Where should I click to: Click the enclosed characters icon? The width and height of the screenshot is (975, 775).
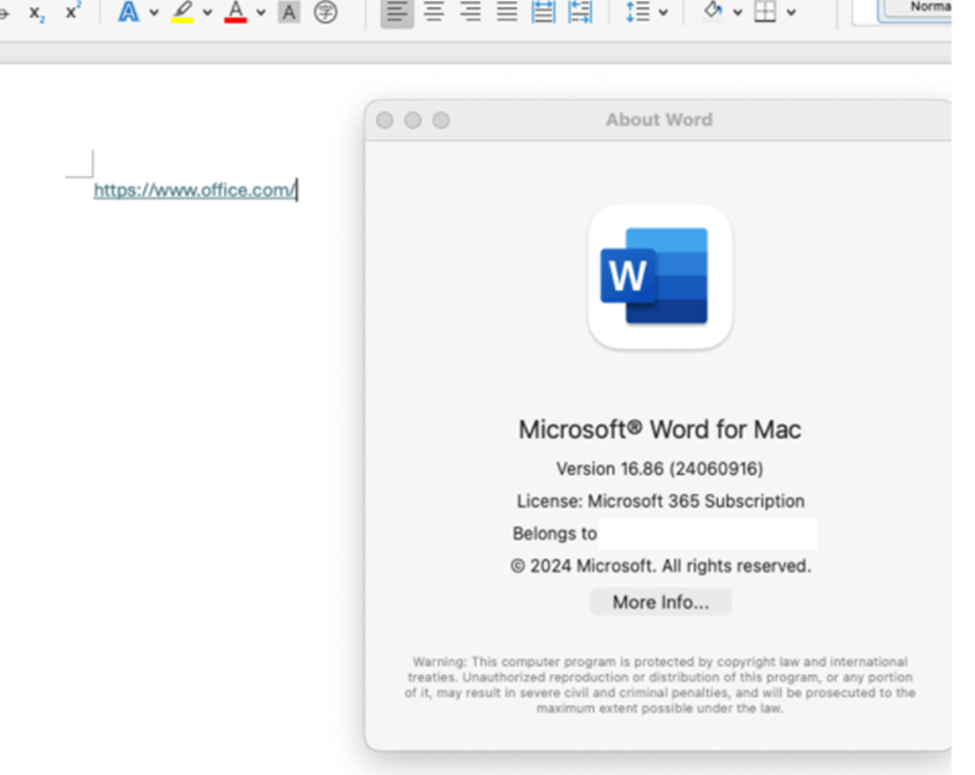(325, 12)
